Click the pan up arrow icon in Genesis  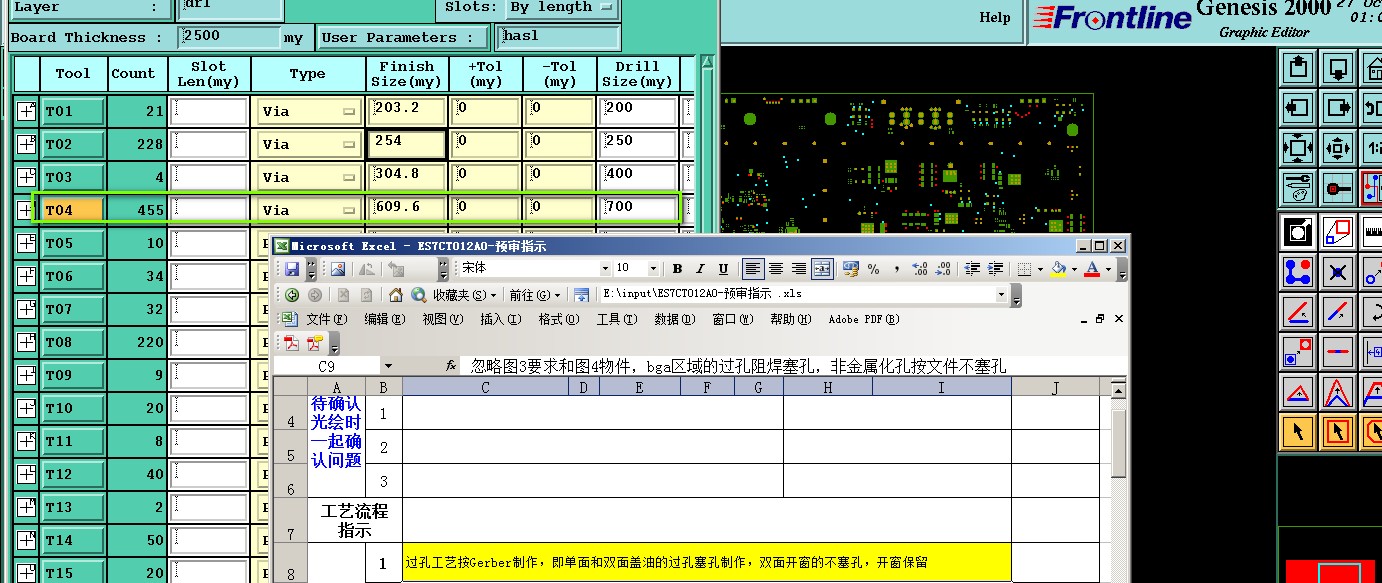(1298, 69)
